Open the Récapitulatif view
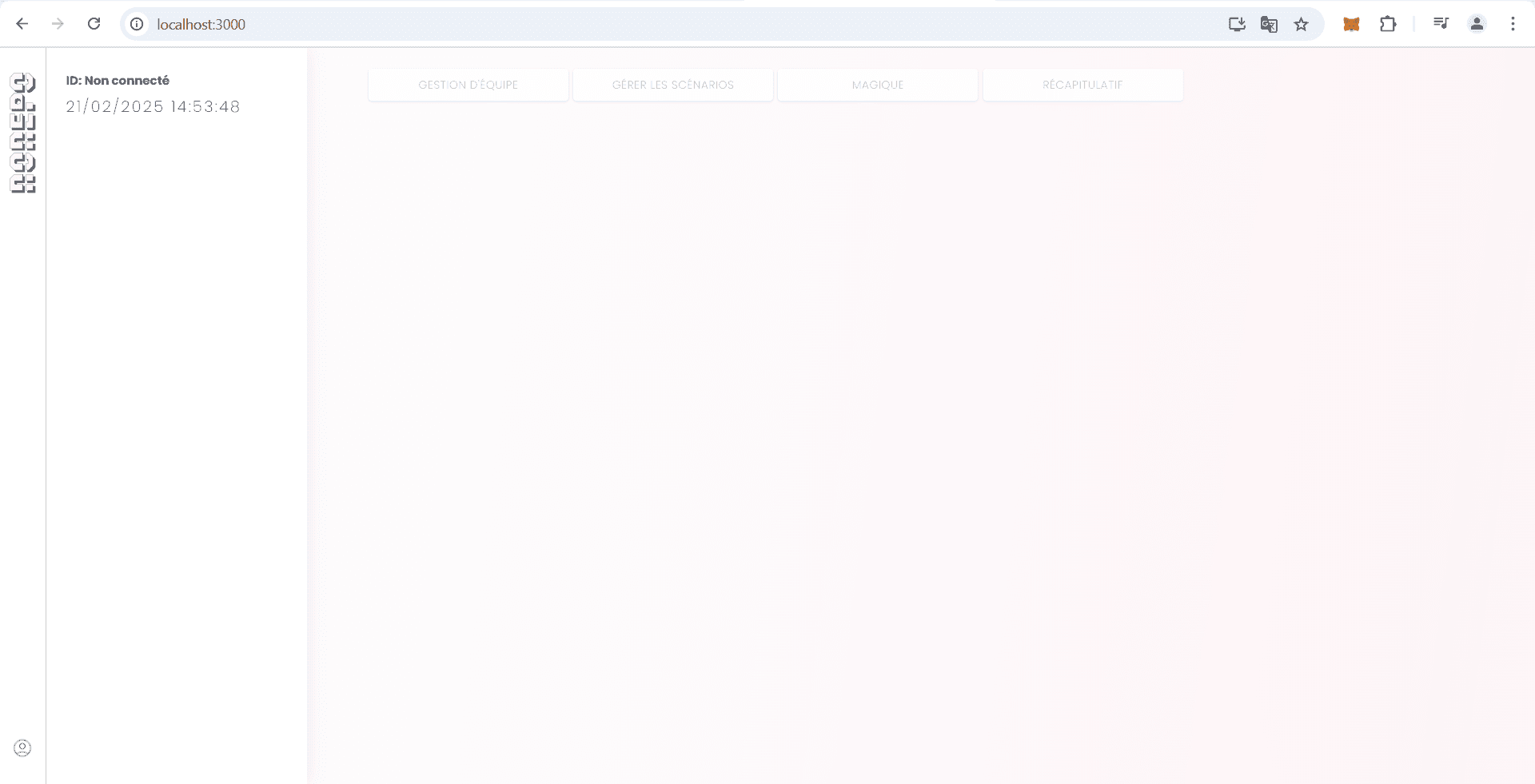This screenshot has height=784, width=1535. (x=1082, y=85)
